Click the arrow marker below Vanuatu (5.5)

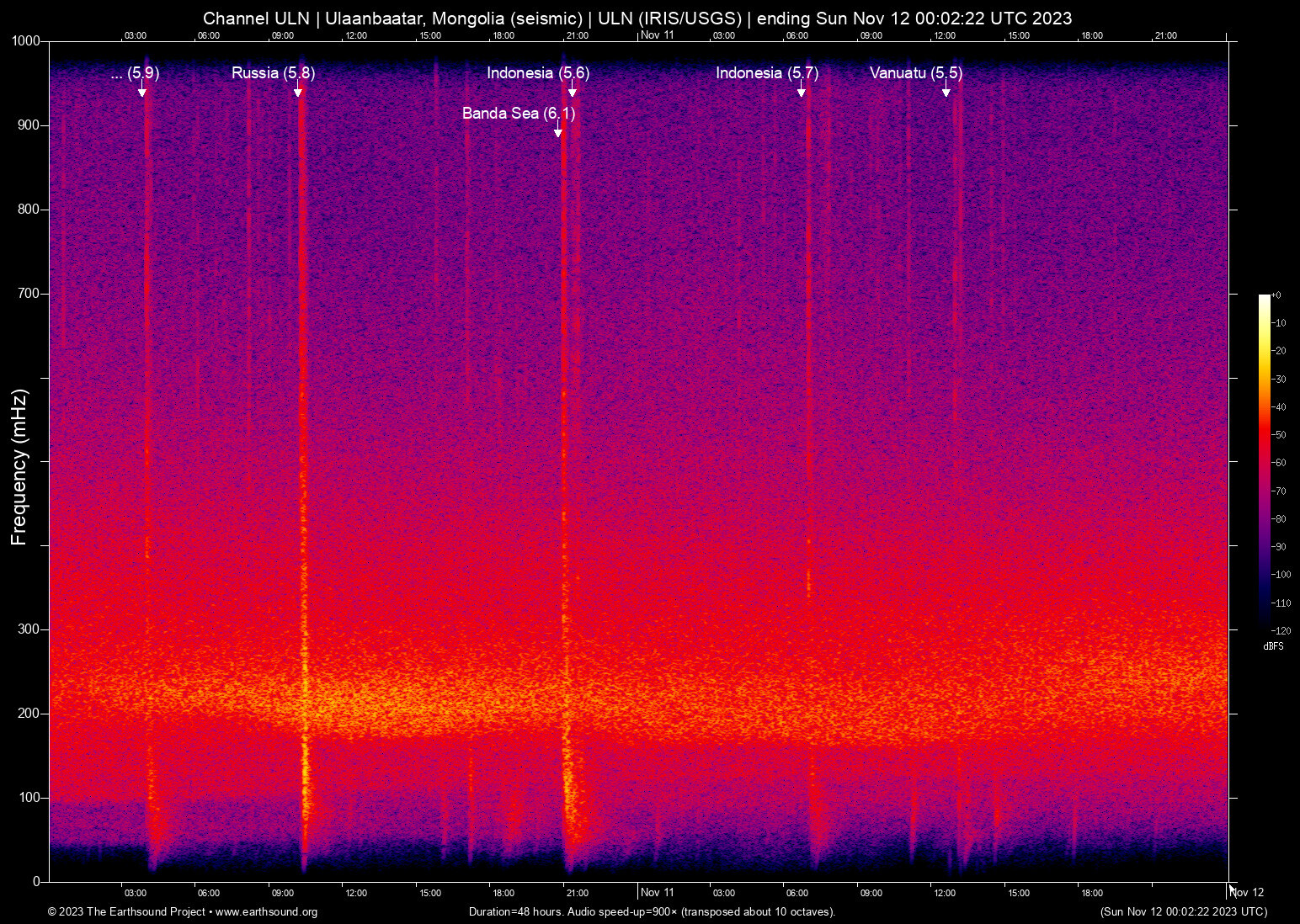[946, 92]
